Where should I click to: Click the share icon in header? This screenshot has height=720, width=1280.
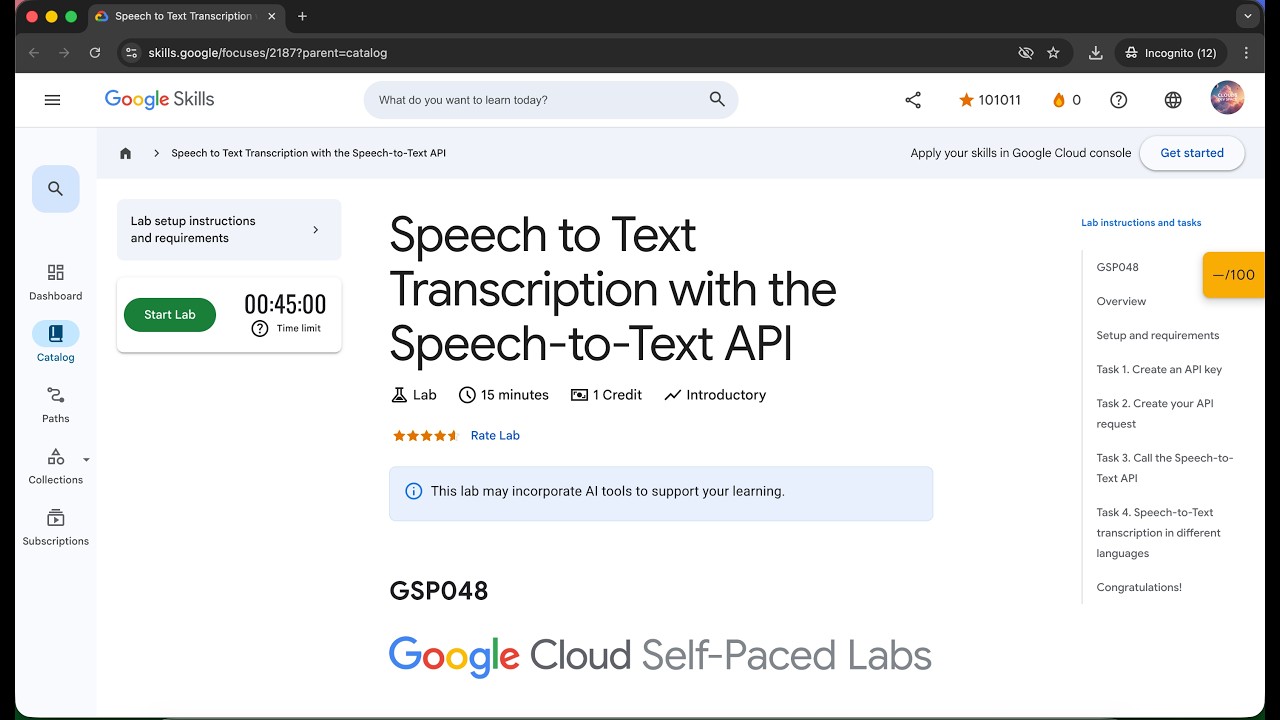point(913,100)
